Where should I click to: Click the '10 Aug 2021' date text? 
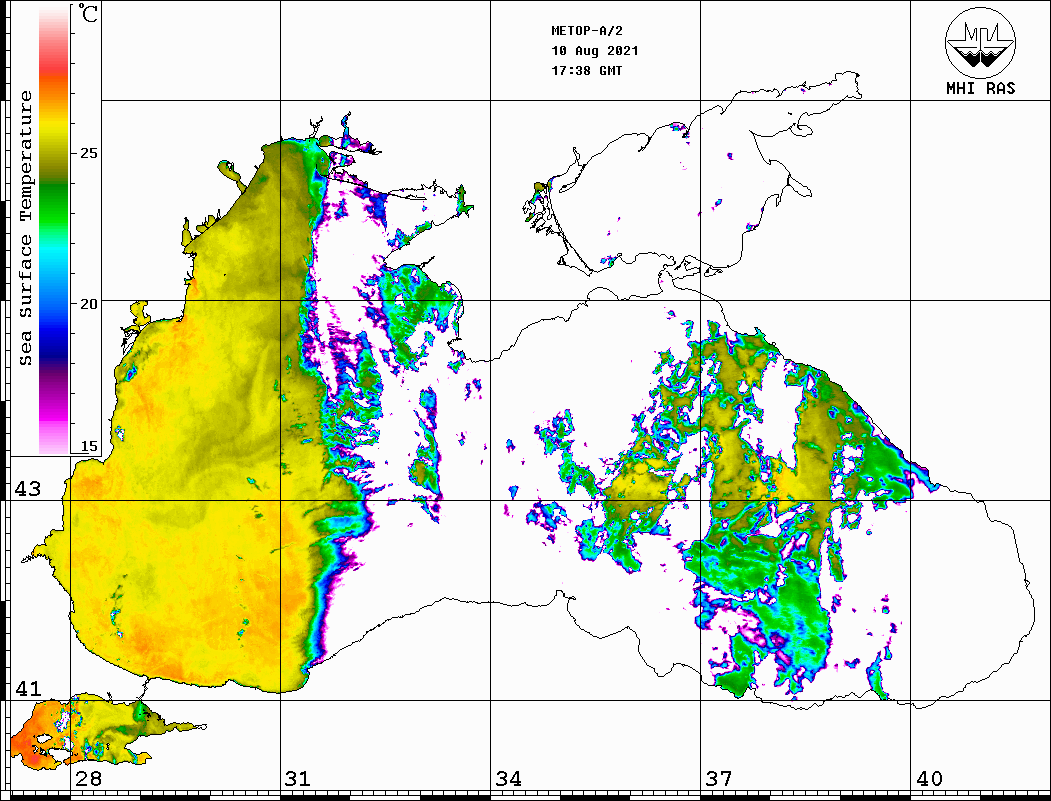coord(595,51)
